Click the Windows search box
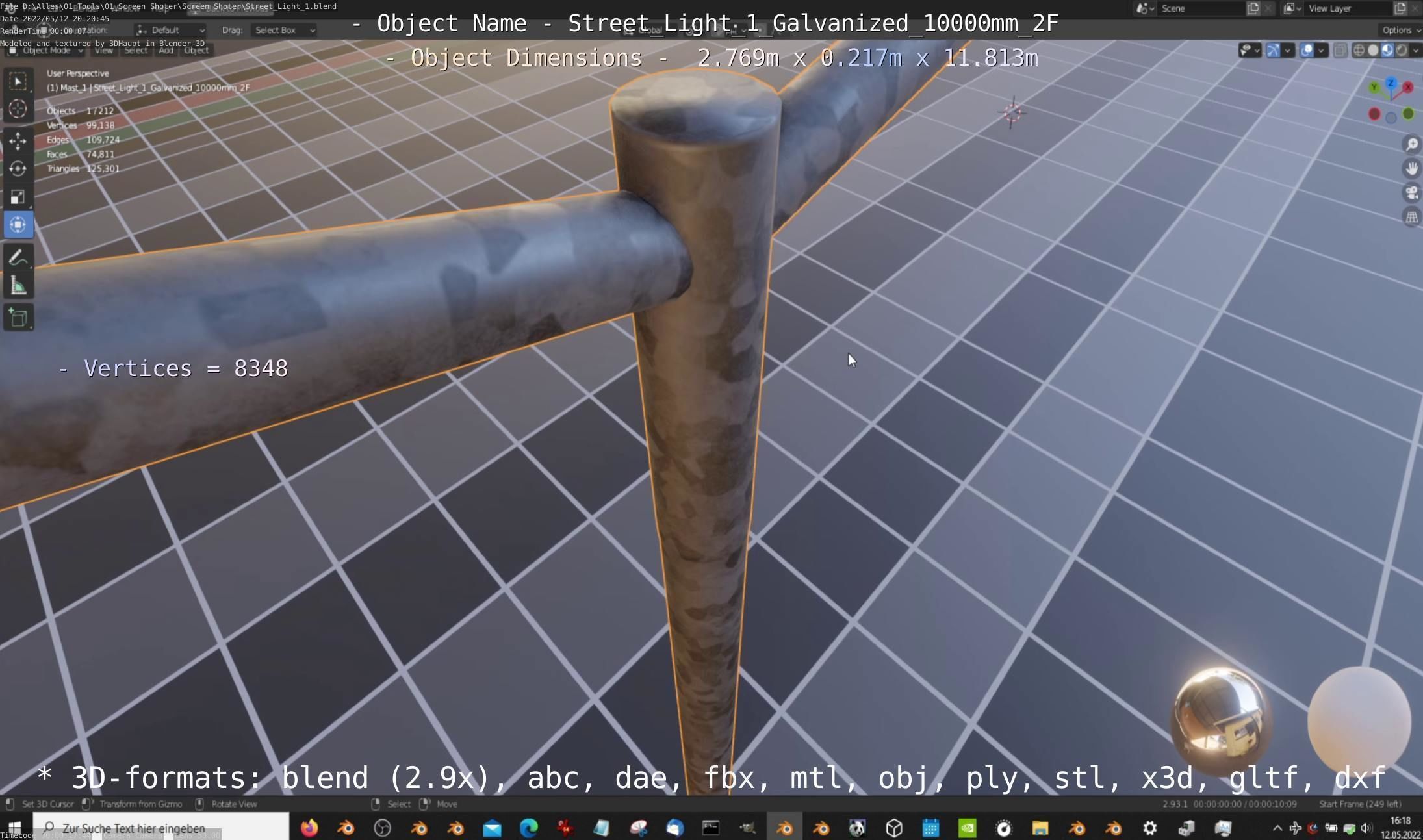The height and width of the screenshot is (840, 1423). (160, 828)
